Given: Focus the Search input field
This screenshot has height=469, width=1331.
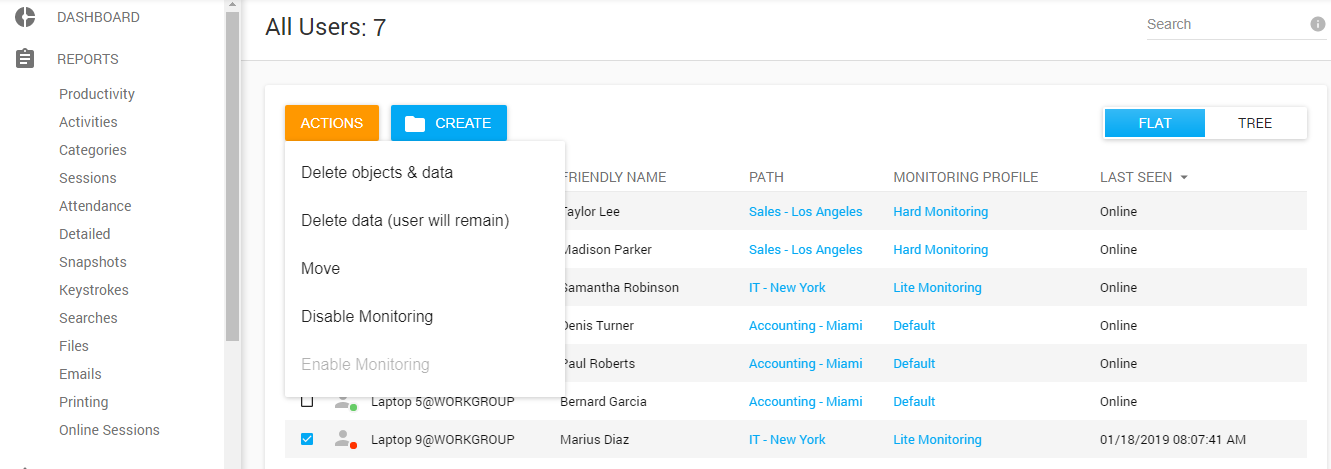Looking at the screenshot, I should pyautogui.click(x=1225, y=24).
